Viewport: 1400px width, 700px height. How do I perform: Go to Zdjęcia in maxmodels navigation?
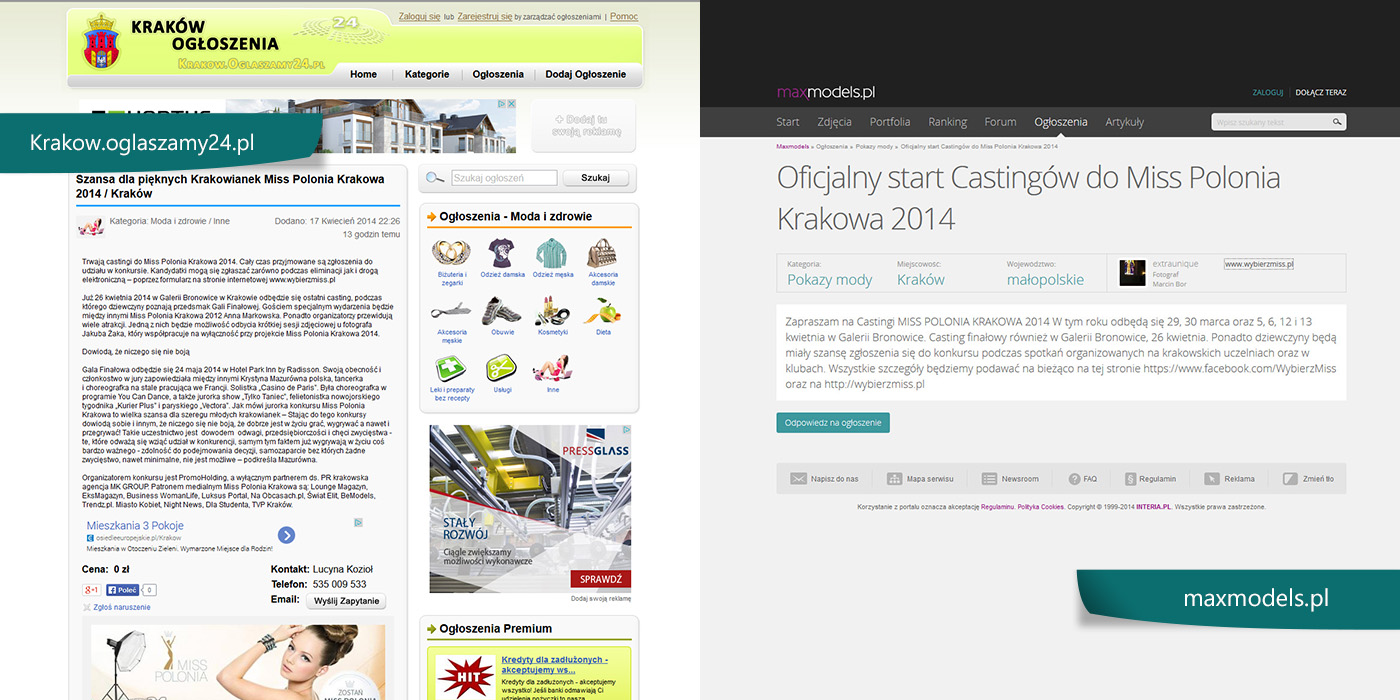click(x=834, y=122)
